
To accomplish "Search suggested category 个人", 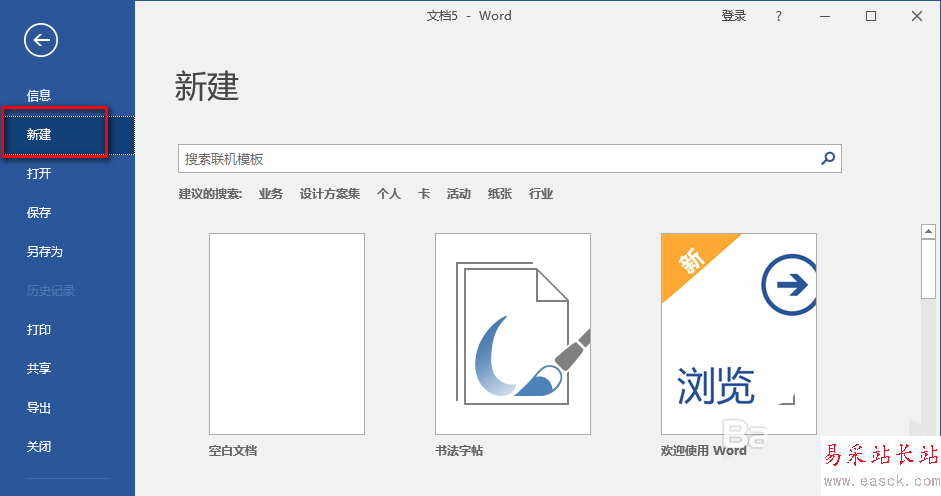I will point(388,194).
